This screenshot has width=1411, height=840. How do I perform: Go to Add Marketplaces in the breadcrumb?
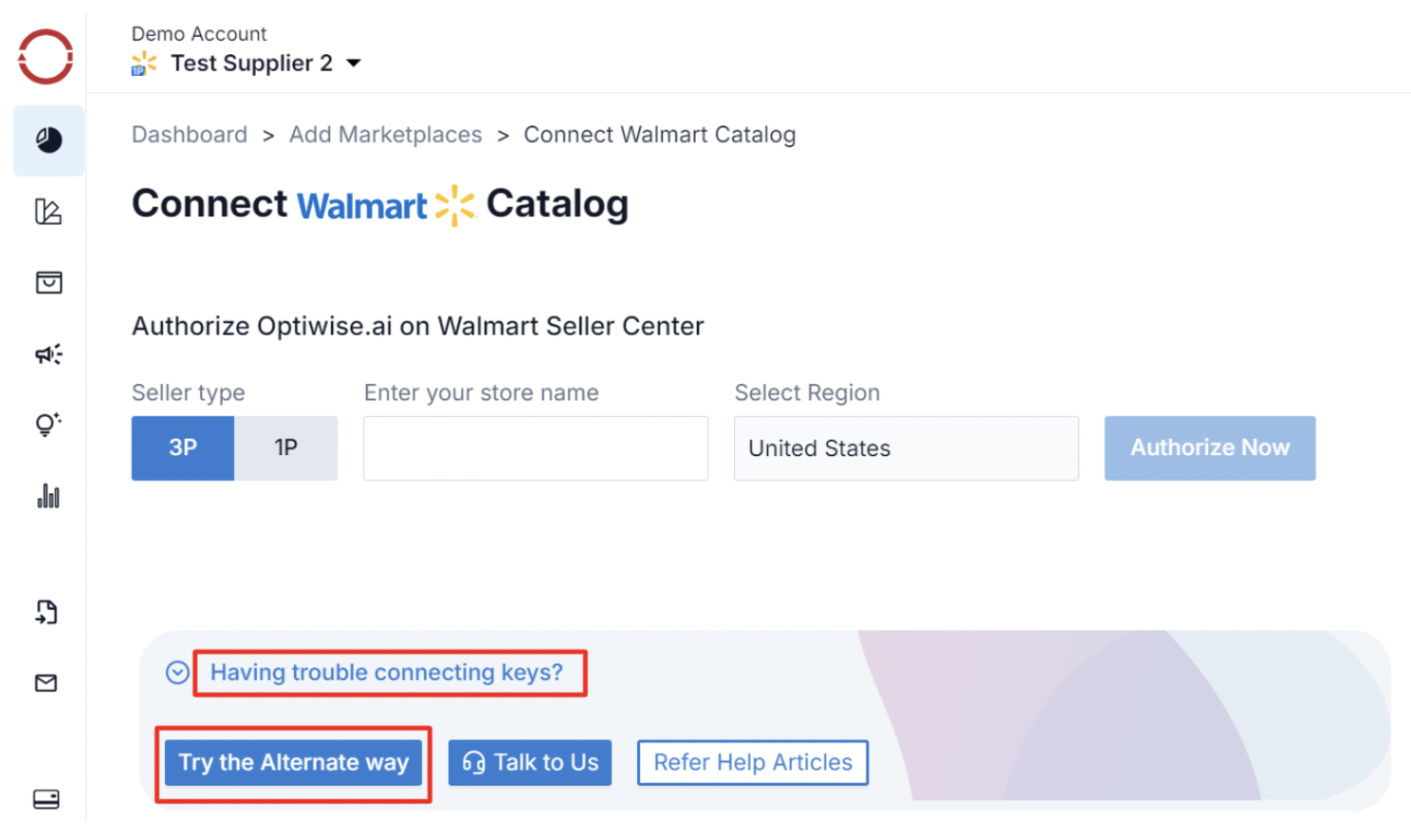pos(385,135)
